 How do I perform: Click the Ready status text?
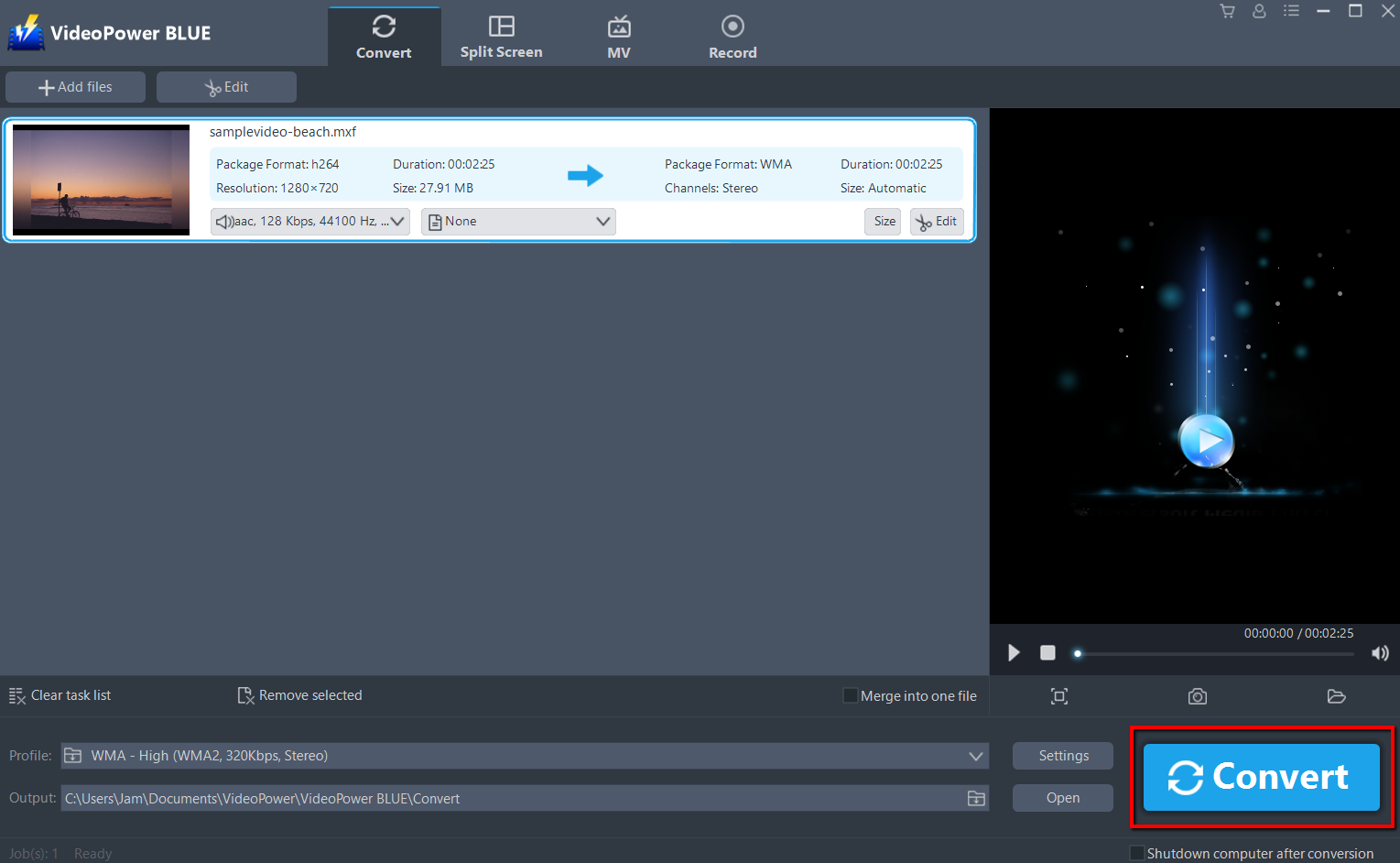(92, 853)
